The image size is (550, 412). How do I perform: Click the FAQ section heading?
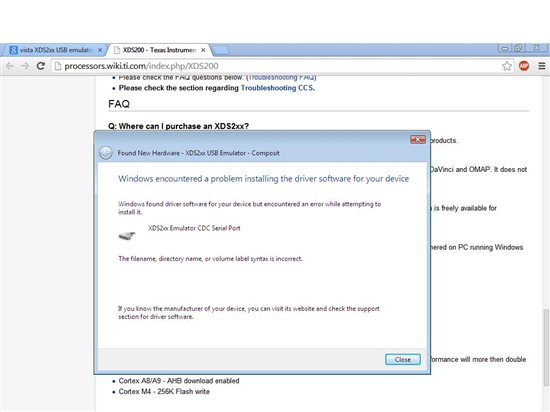pyautogui.click(x=119, y=104)
